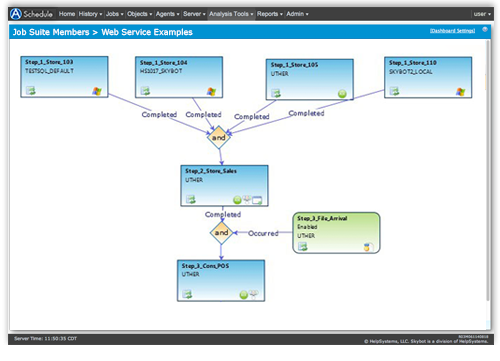This screenshot has height=361, width=500.
Task: Go to the Home menu item
Action: click(67, 14)
